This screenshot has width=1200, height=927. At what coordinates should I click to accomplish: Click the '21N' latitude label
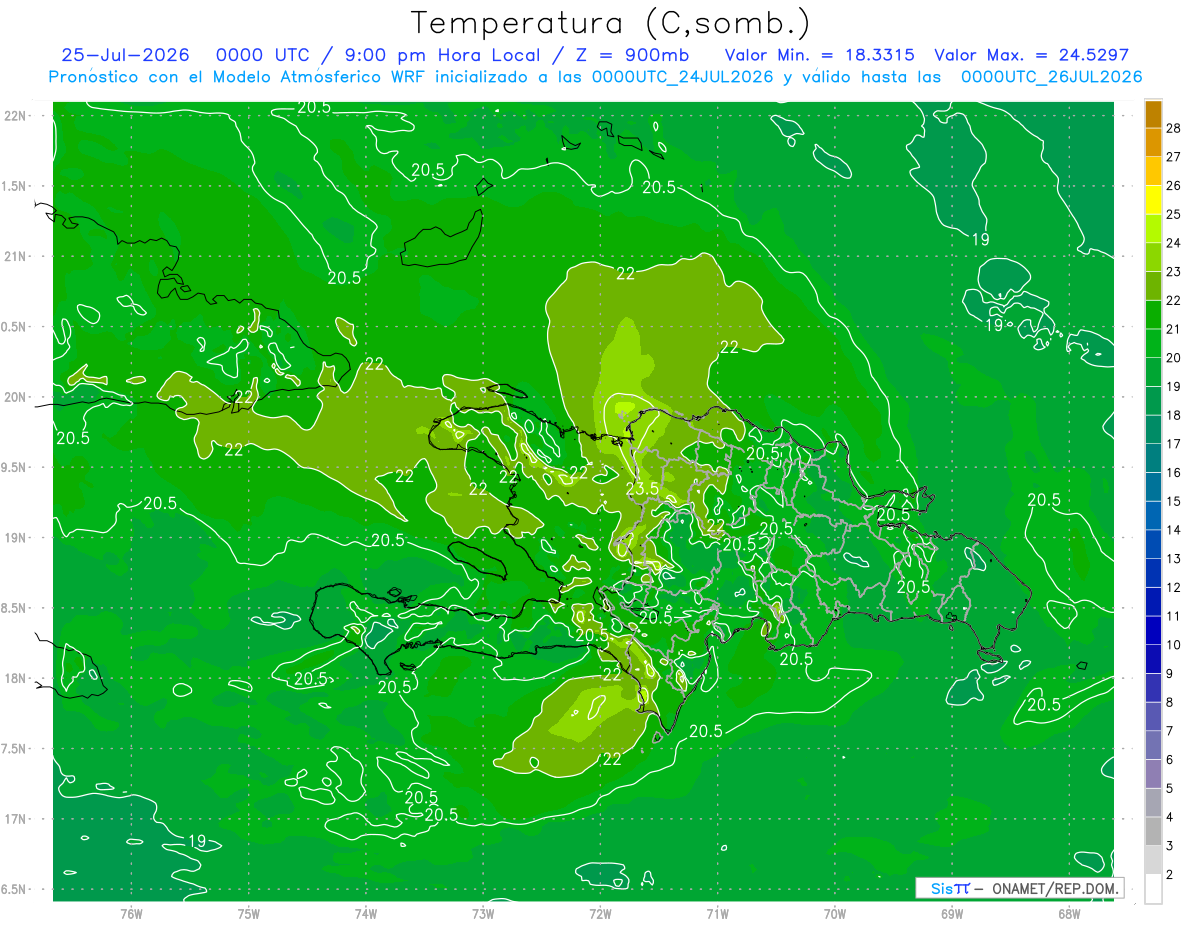coord(15,256)
